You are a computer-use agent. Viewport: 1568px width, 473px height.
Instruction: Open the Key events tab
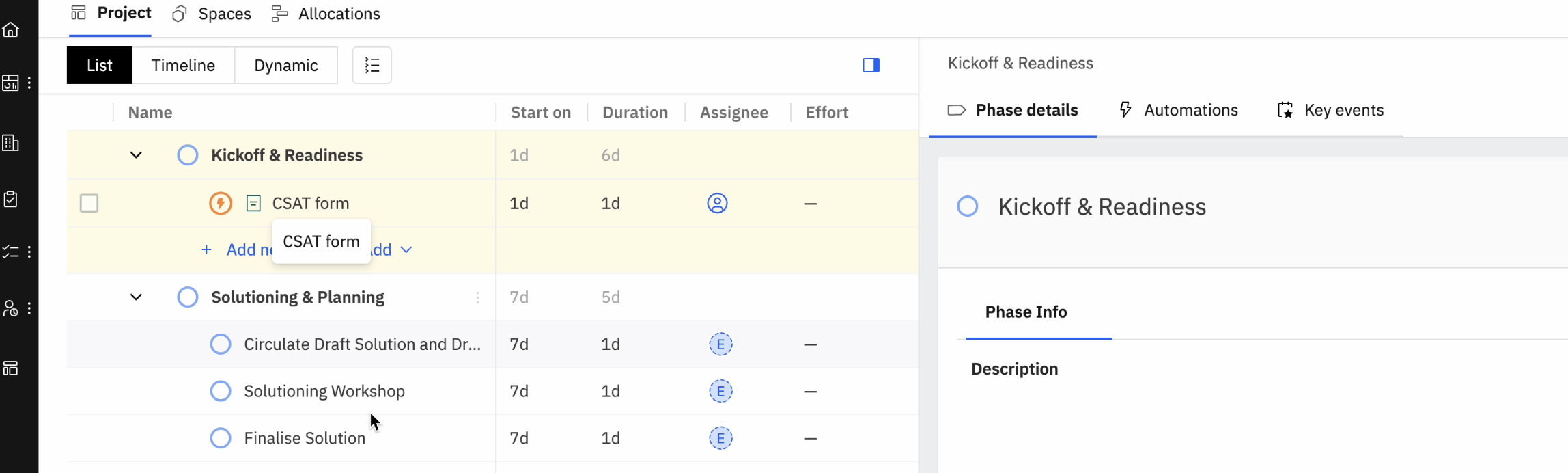click(x=1330, y=111)
